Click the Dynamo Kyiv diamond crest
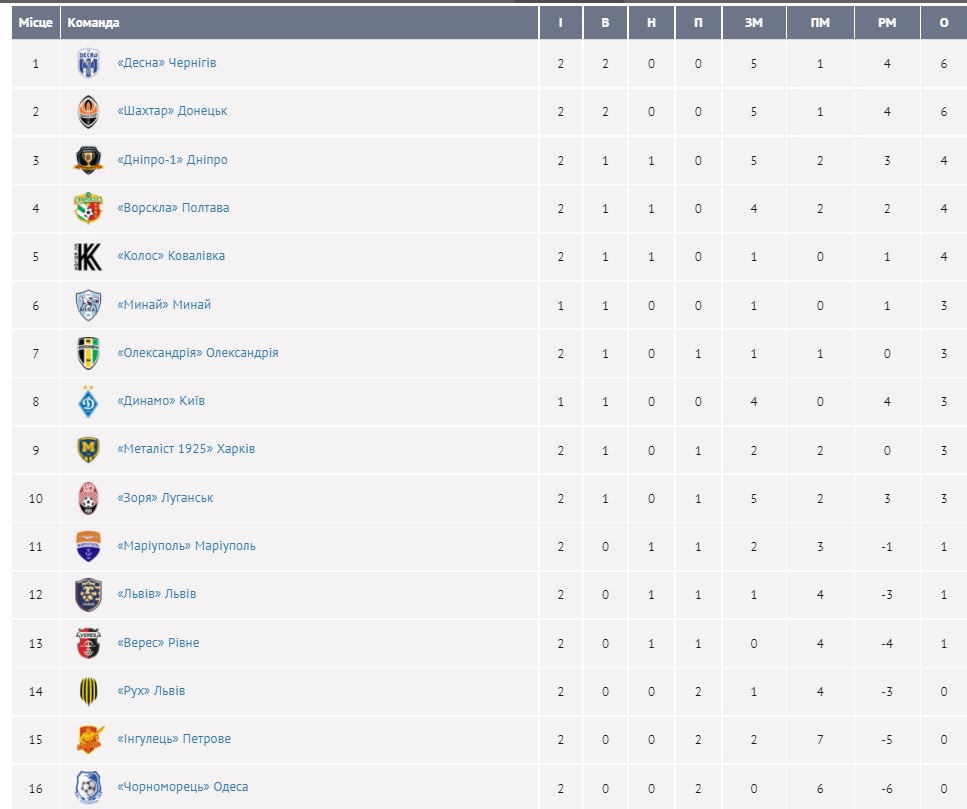Screen dimensions: 967x809 (89, 402)
